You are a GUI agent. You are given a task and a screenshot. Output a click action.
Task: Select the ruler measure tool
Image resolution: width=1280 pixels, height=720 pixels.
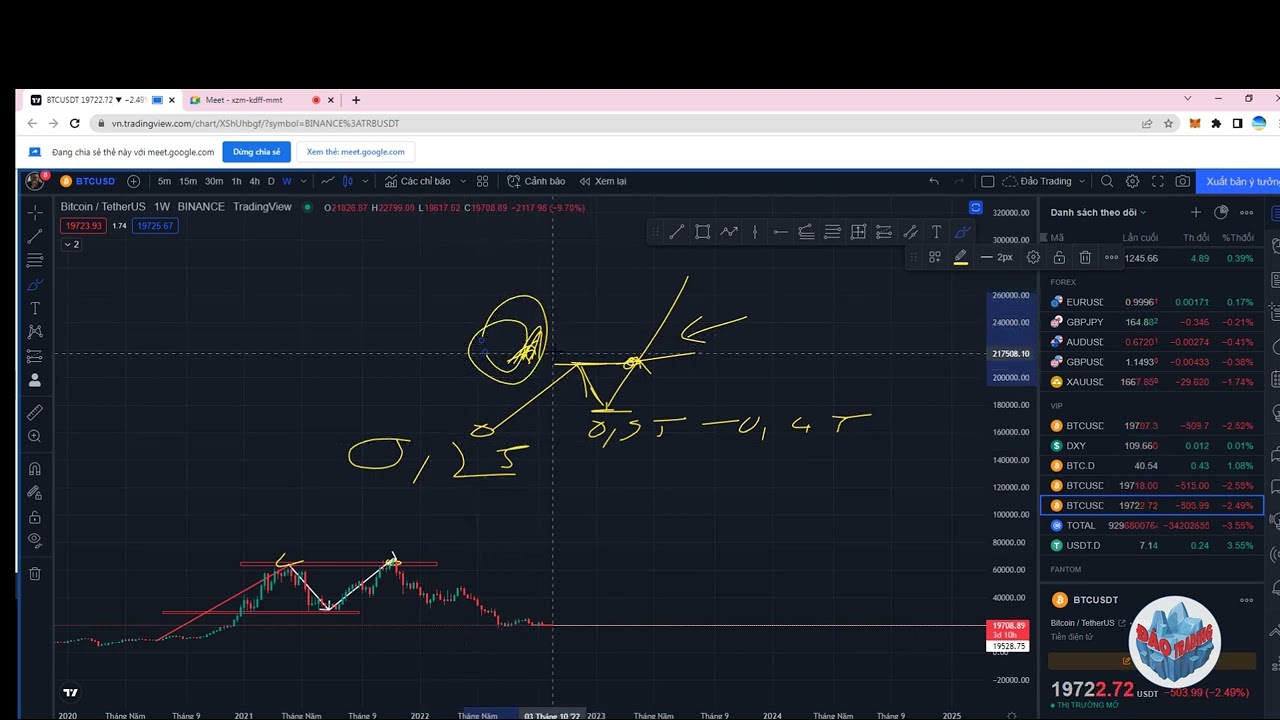tap(35, 412)
